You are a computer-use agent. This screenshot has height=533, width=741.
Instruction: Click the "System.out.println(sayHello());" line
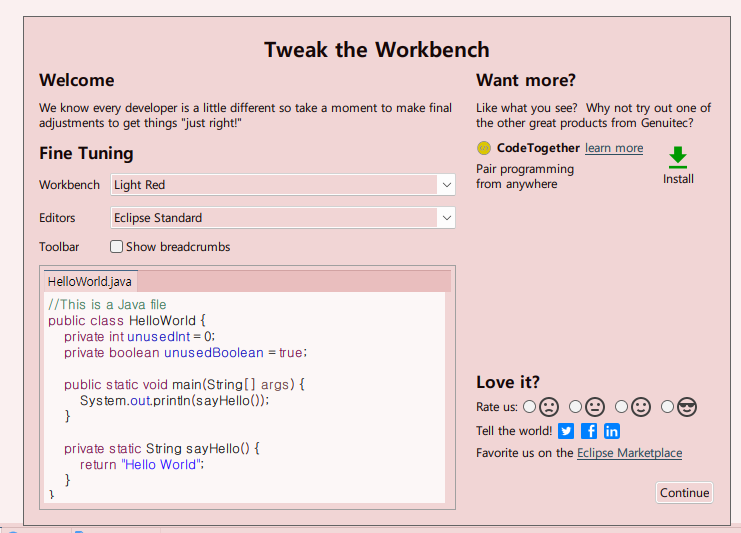coord(174,400)
